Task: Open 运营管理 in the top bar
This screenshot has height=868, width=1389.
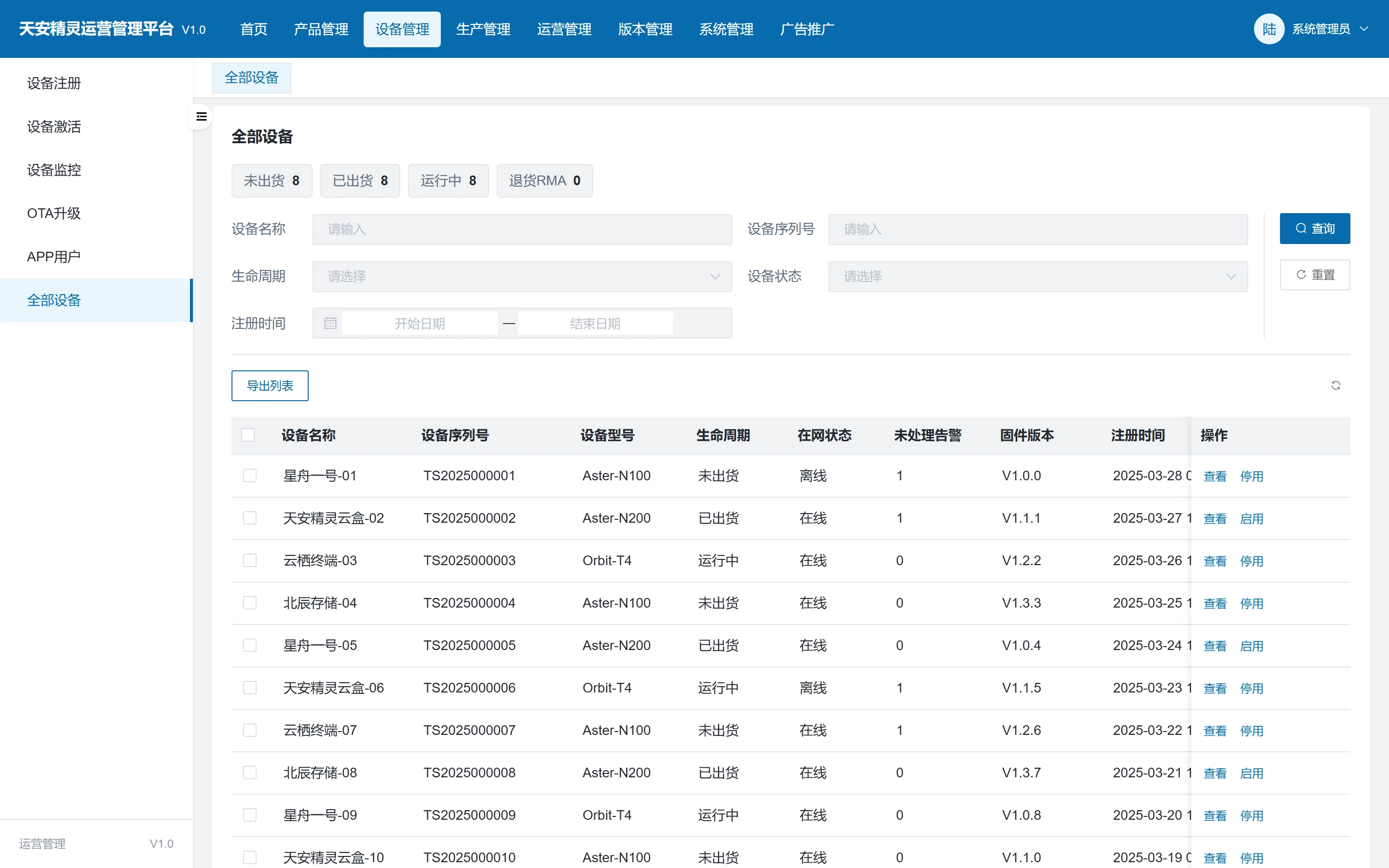Action: (x=564, y=29)
